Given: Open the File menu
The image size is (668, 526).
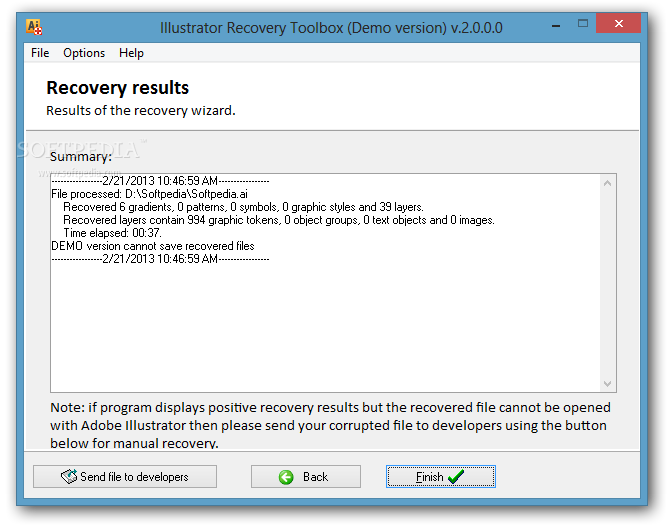Looking at the screenshot, I should (40, 53).
